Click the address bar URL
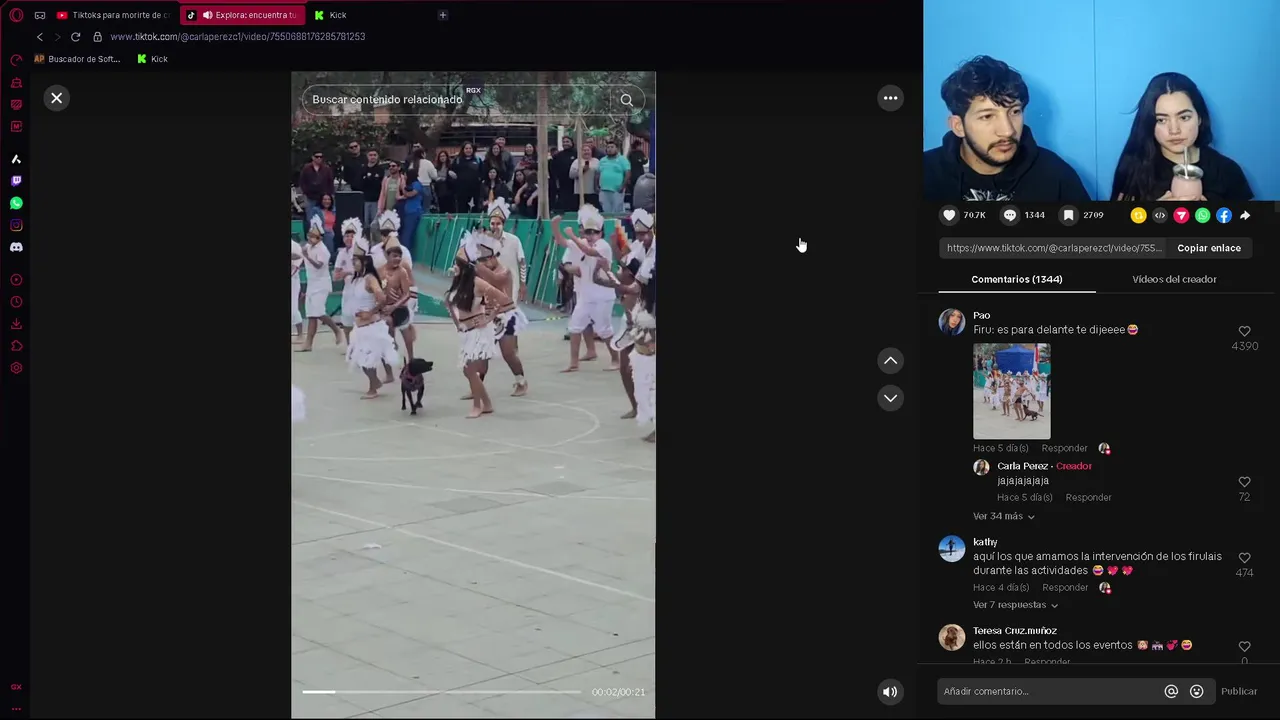The height and width of the screenshot is (720, 1280). pyautogui.click(x=238, y=37)
